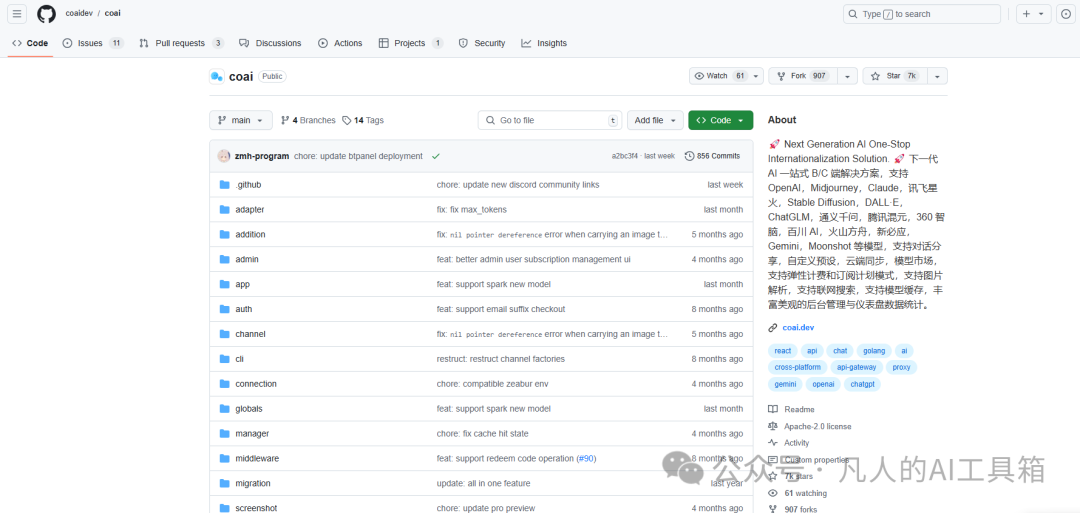Open the coai.dev website link
The width and height of the screenshot is (1080, 513).
click(x=798, y=328)
